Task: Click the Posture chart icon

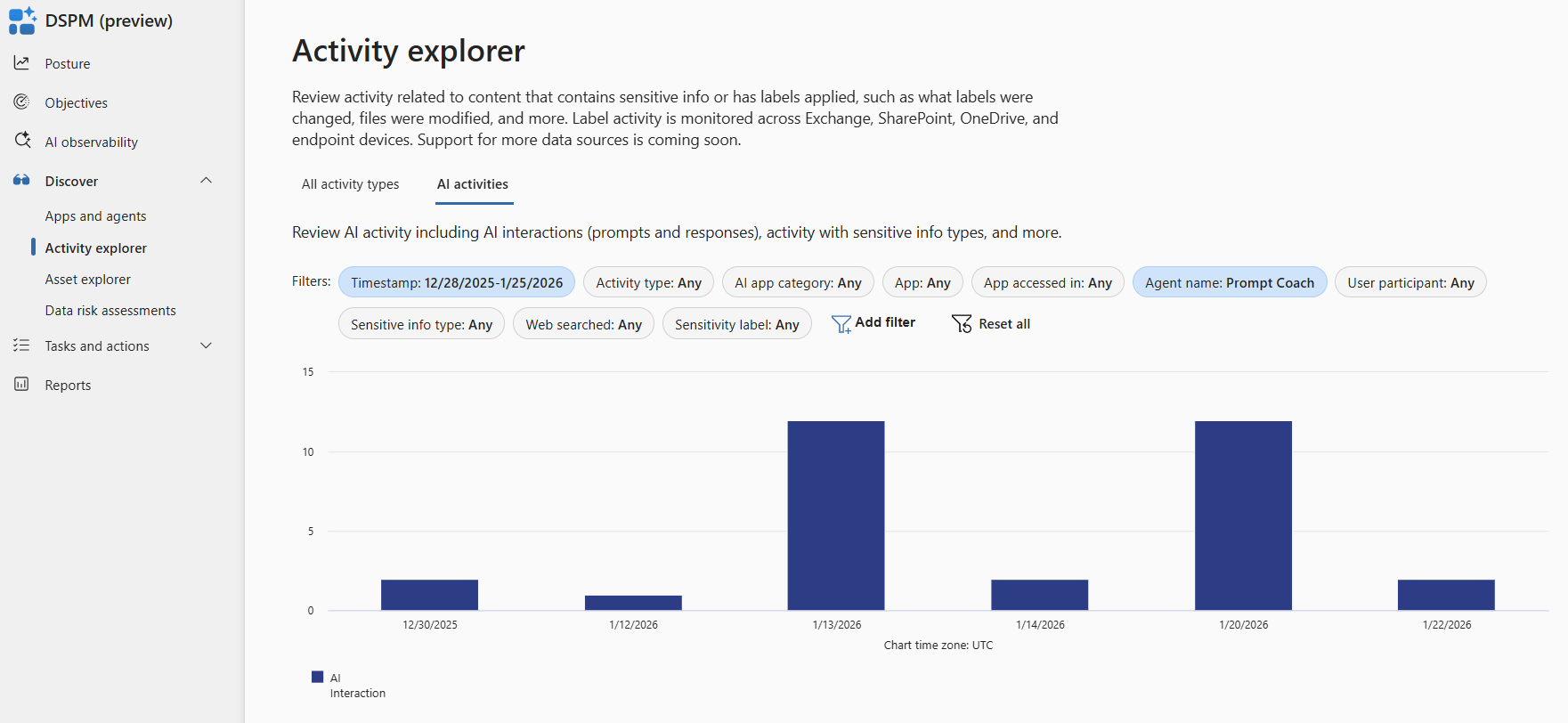Action: pyautogui.click(x=21, y=63)
